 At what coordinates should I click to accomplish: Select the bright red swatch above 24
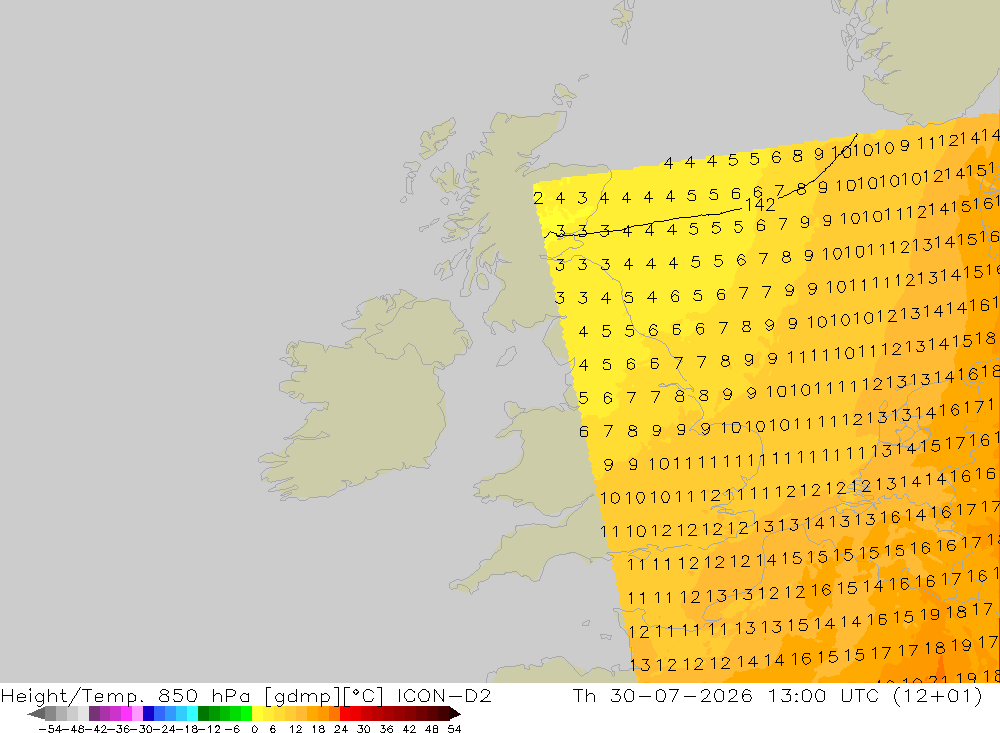(345, 714)
